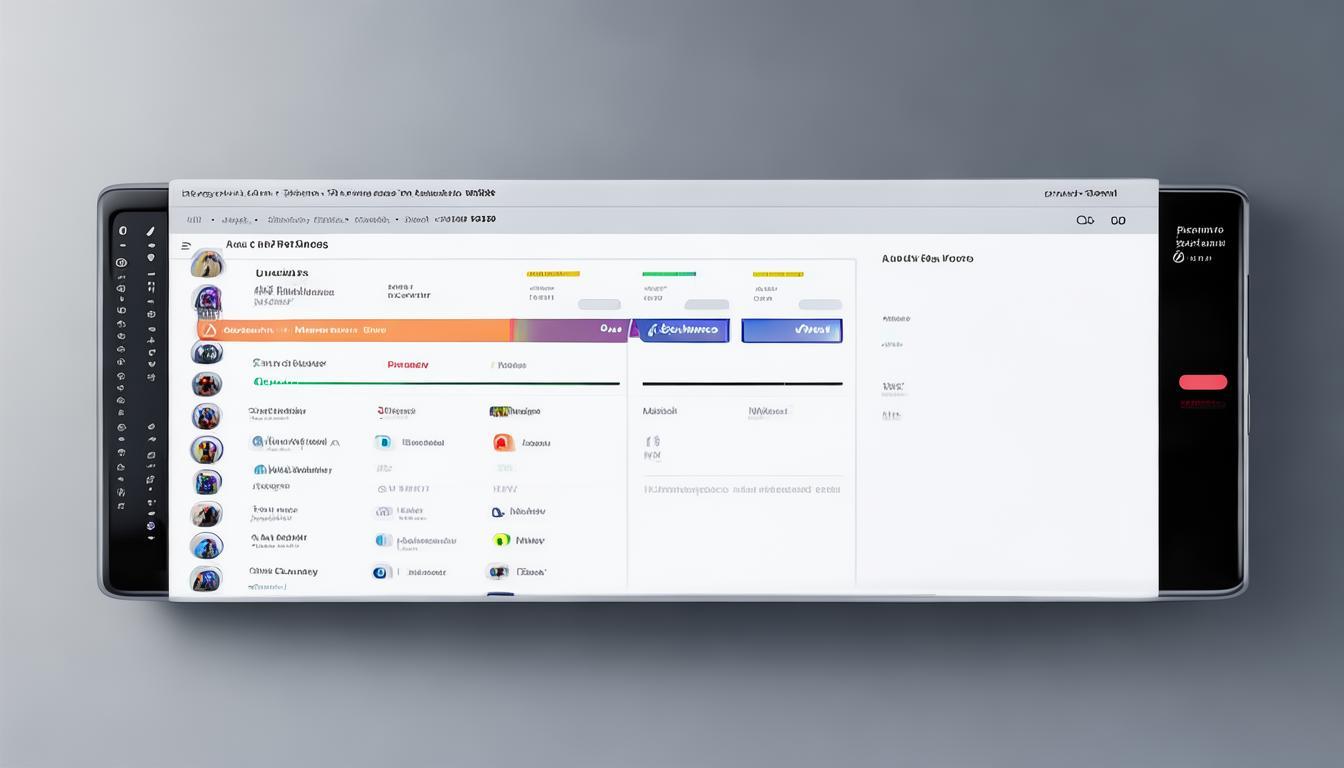Click the first item in the gray breadcrumb bar
The width and height of the screenshot is (1344, 768).
click(193, 220)
